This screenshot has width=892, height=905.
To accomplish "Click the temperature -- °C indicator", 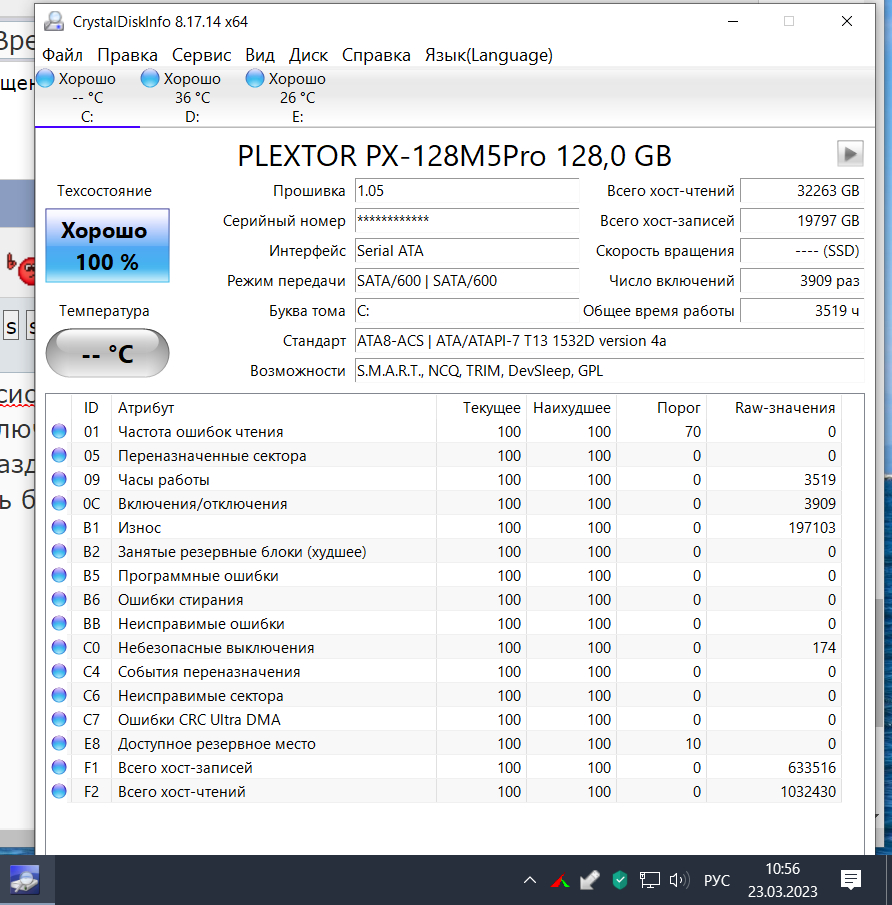I will click(107, 353).
